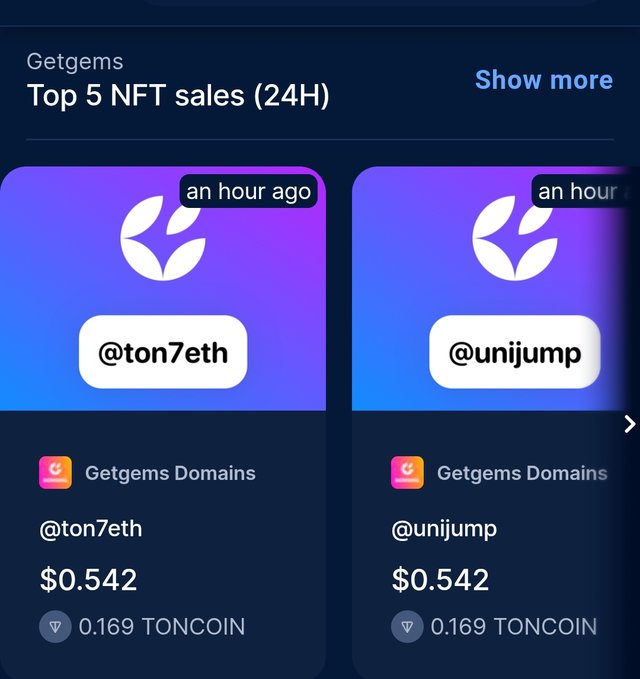Select the @ton7eth name text below image
The image size is (640, 679).
click(x=91, y=529)
